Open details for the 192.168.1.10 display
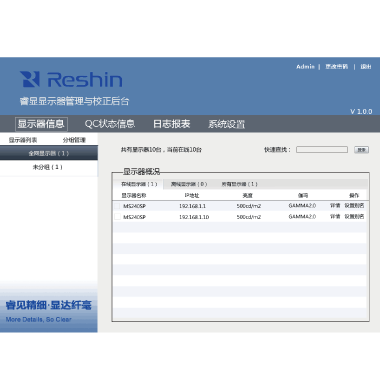The height and width of the screenshot is (380, 380). [335, 216]
